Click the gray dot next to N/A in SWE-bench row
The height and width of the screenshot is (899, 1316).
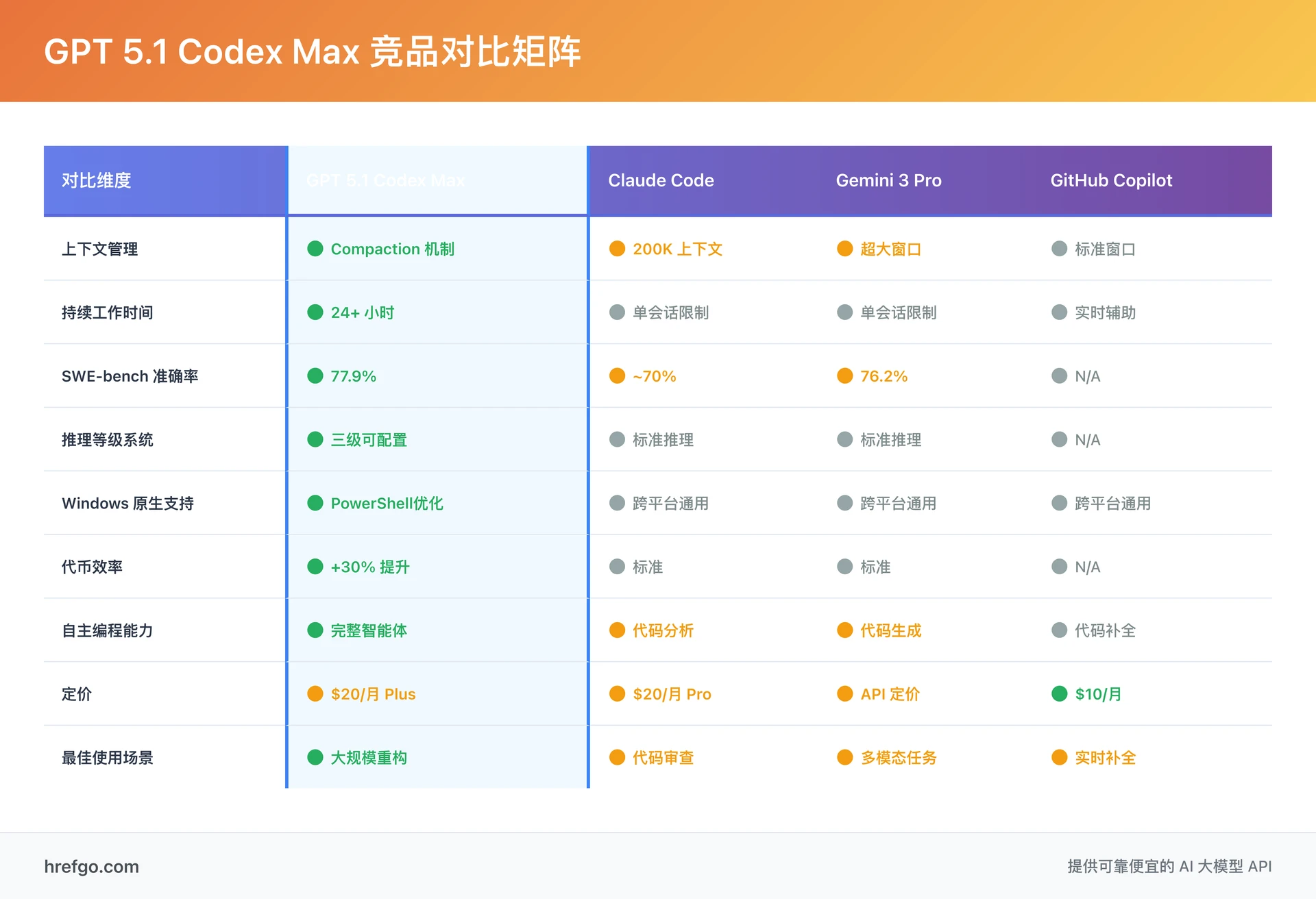(x=1060, y=375)
